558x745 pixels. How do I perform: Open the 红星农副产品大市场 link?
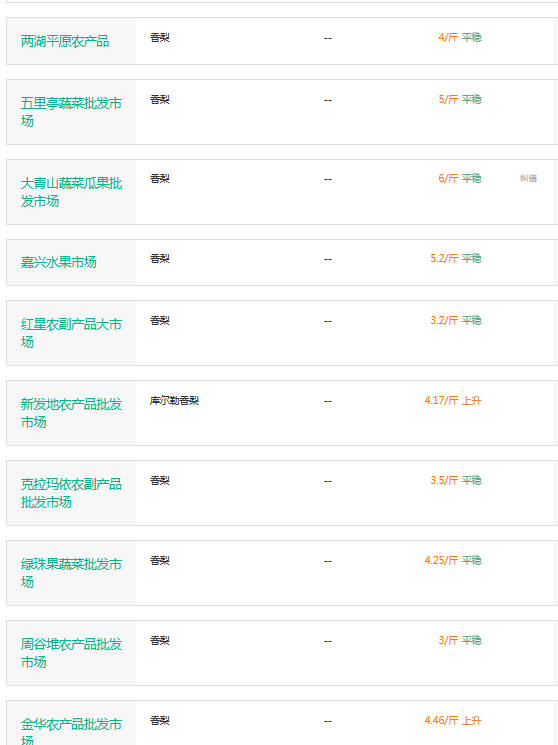pyautogui.click(x=71, y=333)
